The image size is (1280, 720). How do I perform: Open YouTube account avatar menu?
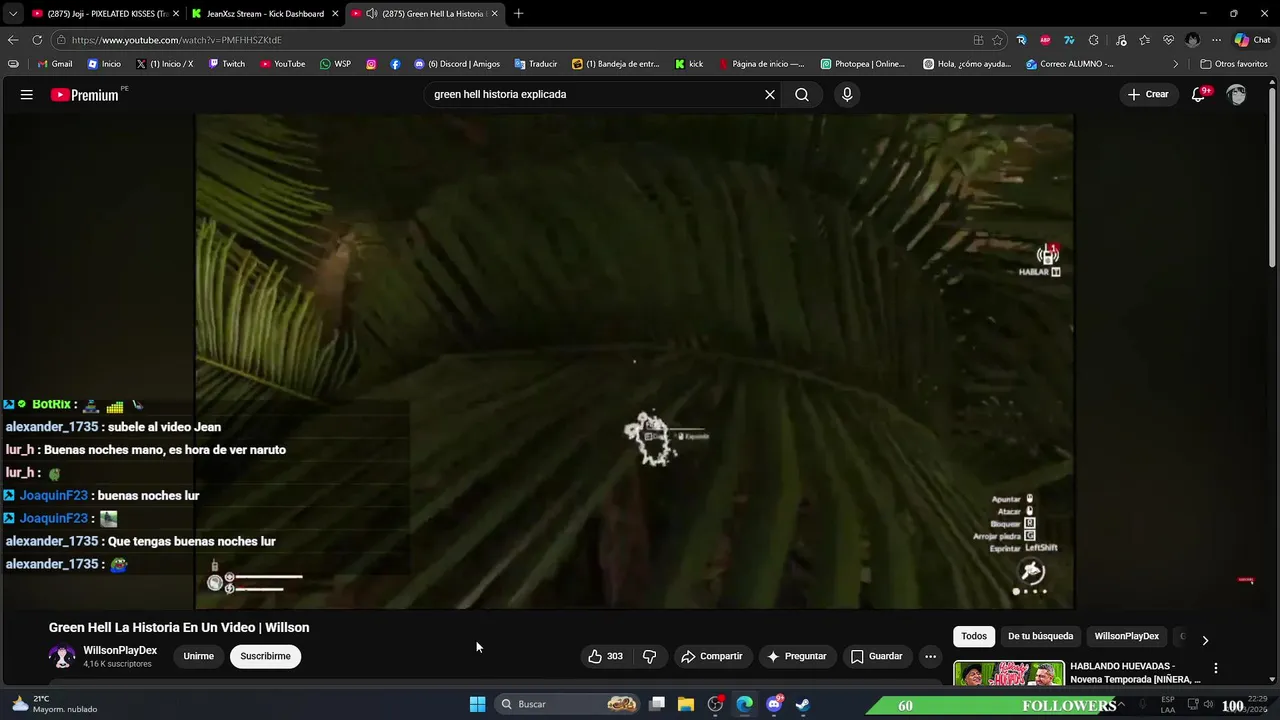1236,95
